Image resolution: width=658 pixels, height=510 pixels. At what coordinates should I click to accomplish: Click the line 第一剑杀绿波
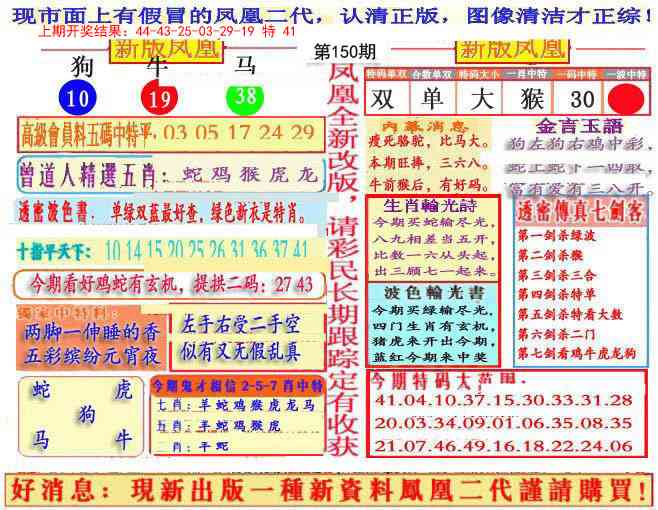click(x=556, y=235)
